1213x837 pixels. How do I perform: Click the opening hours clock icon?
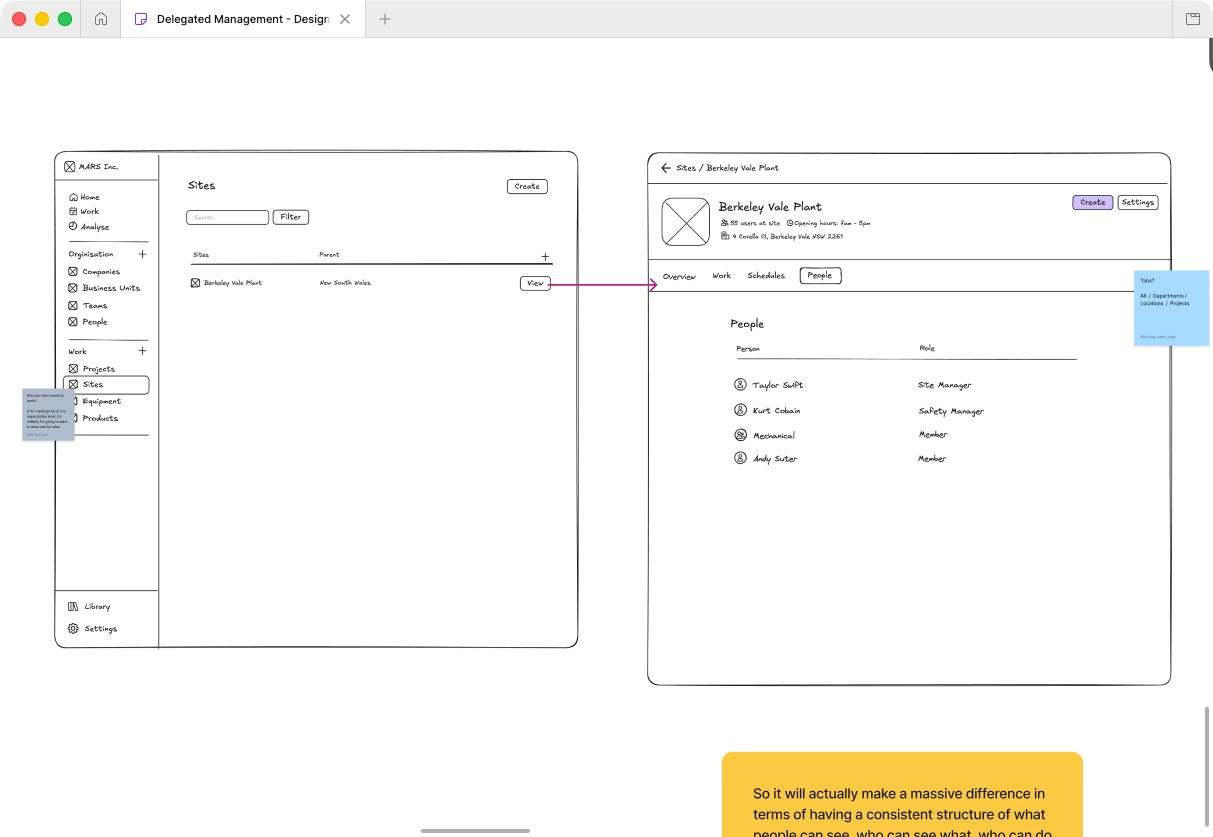[790, 223]
